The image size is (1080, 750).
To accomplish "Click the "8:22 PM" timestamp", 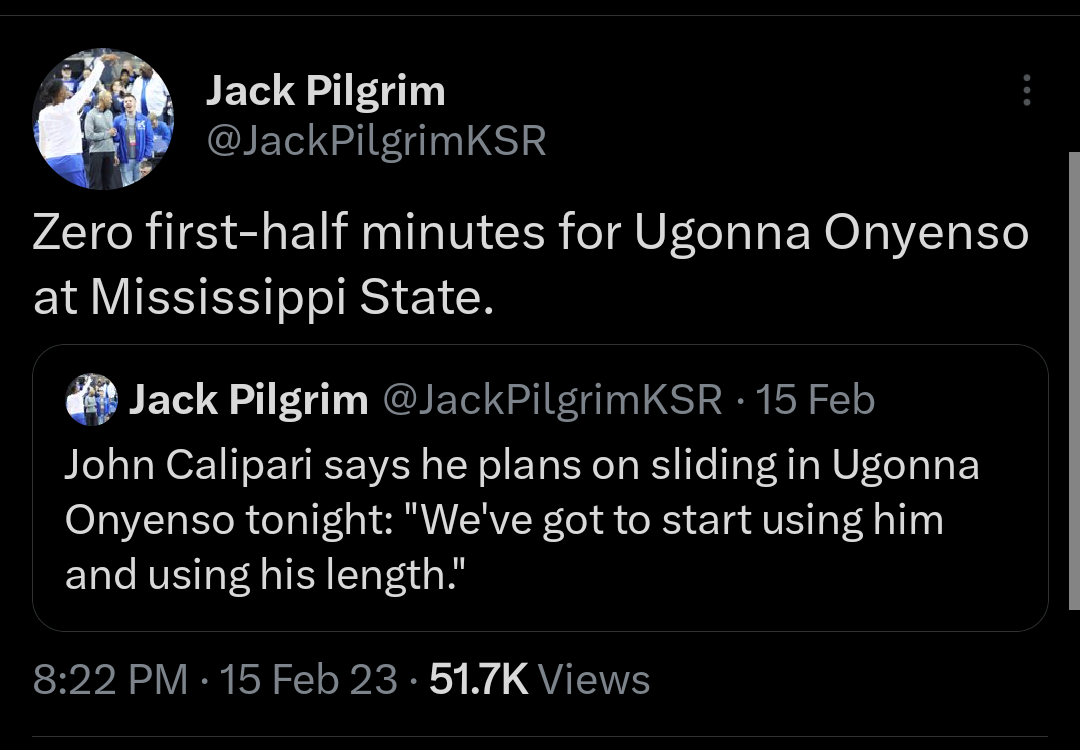I will 110,680.
